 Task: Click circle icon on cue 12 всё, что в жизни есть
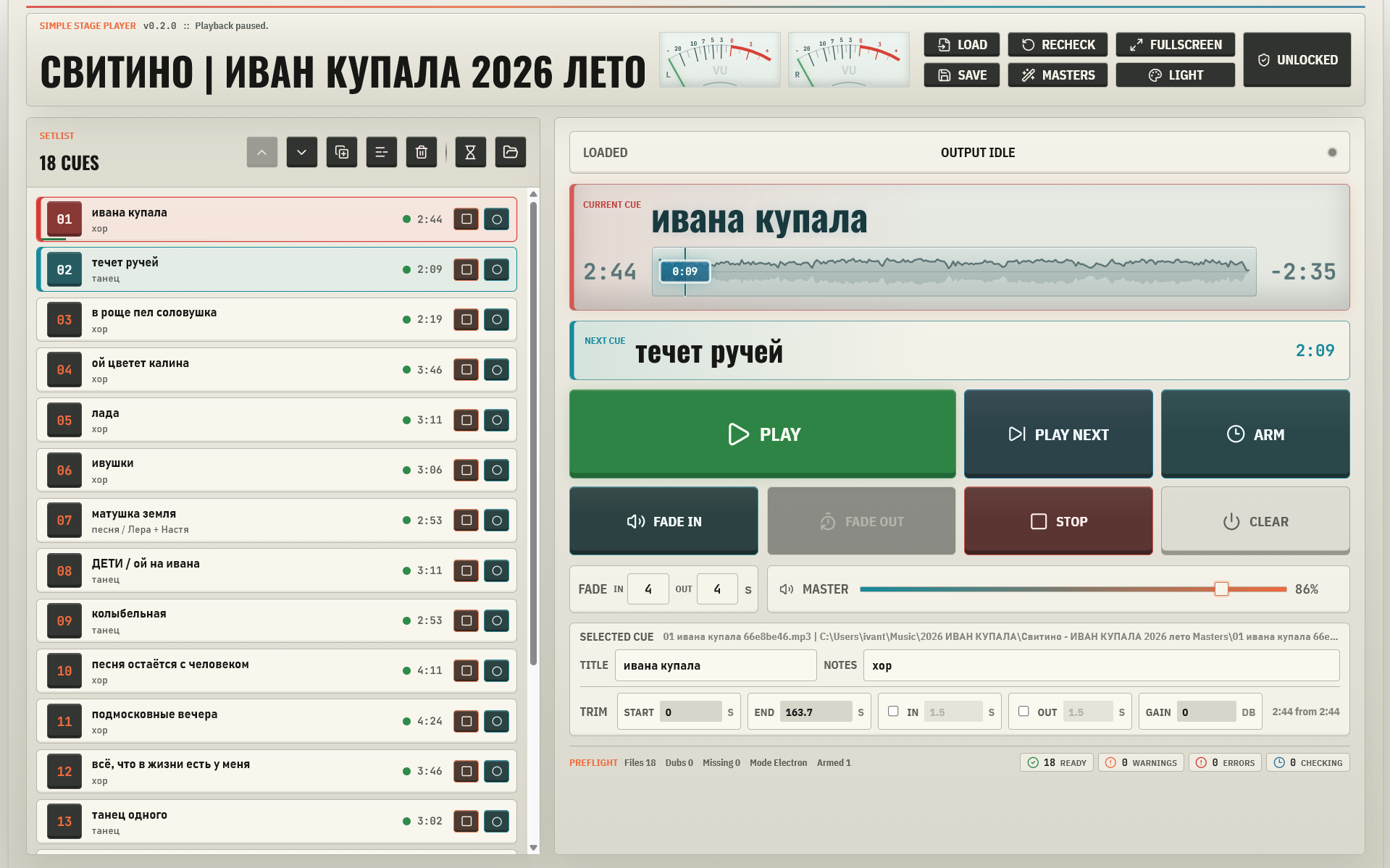(497, 771)
